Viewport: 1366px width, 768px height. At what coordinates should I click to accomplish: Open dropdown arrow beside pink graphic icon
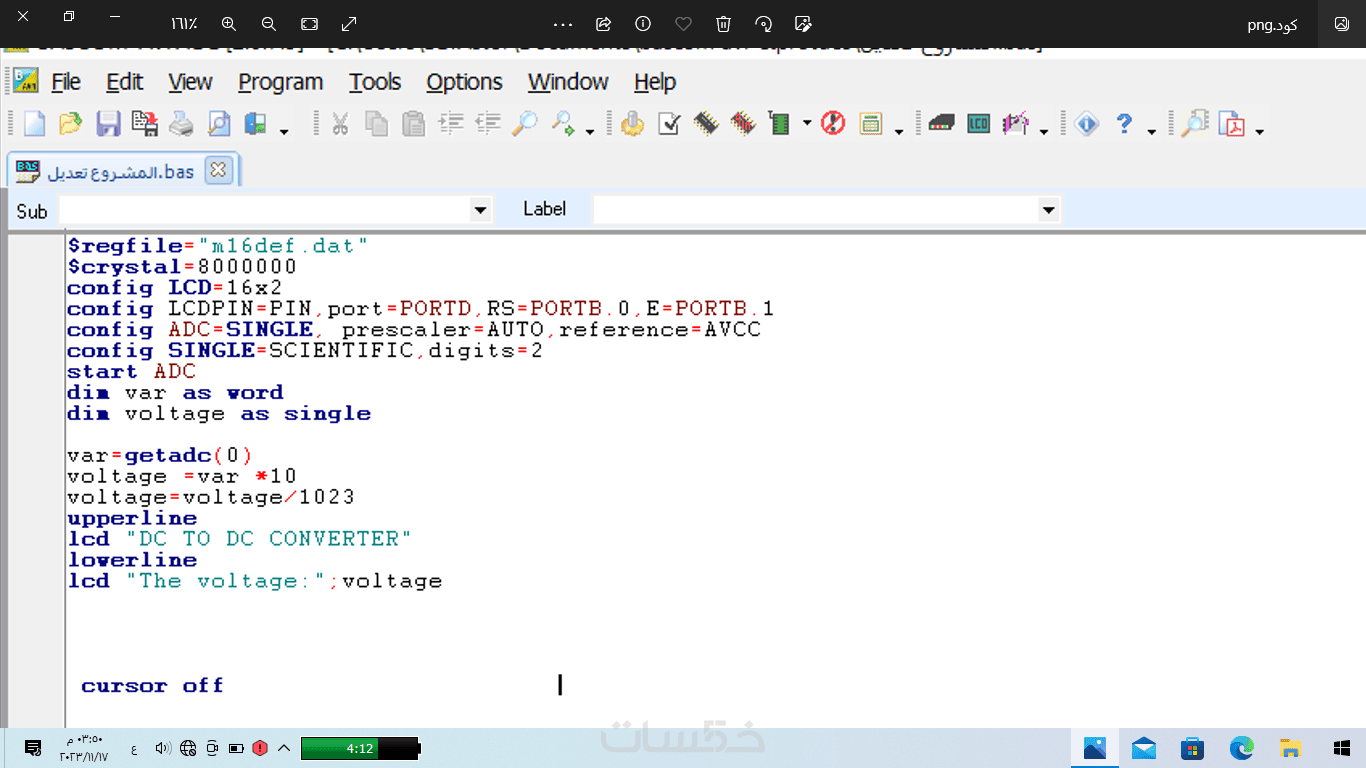(1044, 131)
